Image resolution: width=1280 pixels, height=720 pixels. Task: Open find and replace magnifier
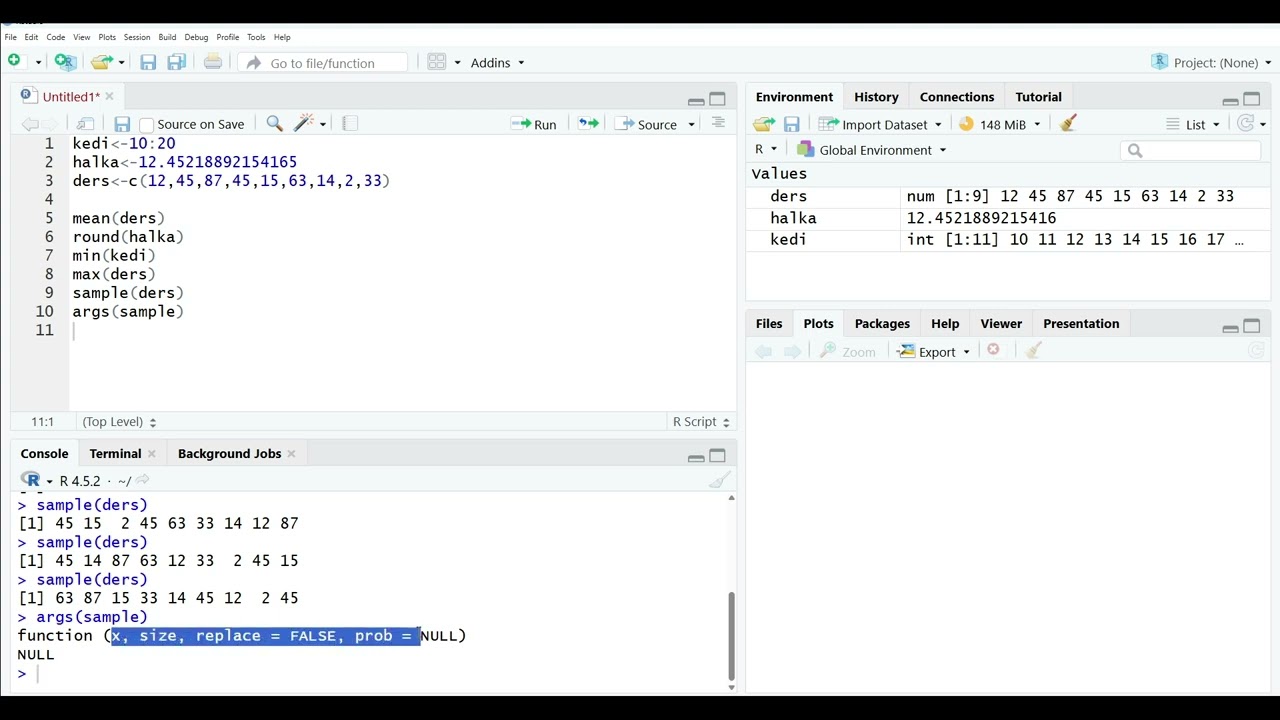274,124
